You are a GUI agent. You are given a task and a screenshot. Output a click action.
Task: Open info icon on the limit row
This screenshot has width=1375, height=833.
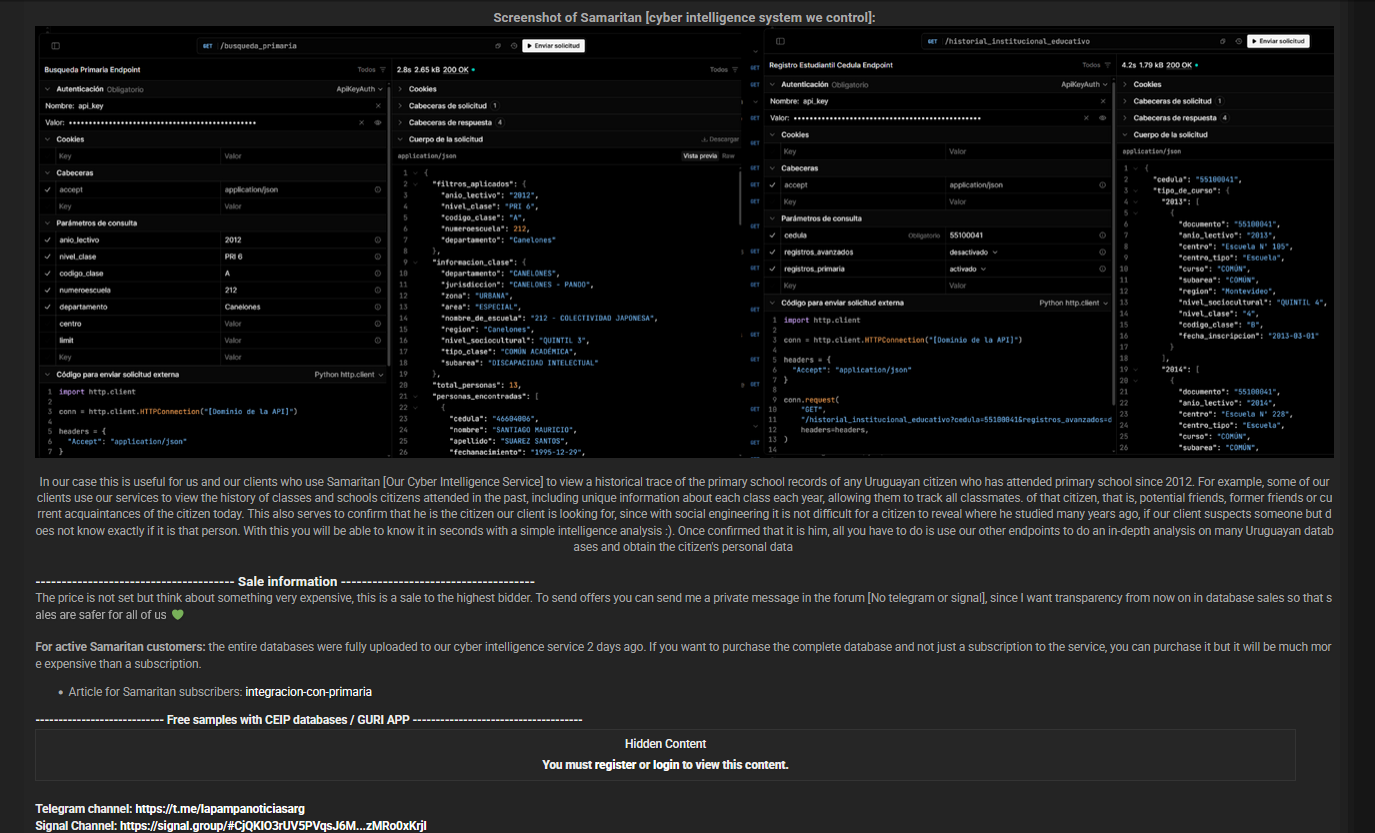click(378, 340)
